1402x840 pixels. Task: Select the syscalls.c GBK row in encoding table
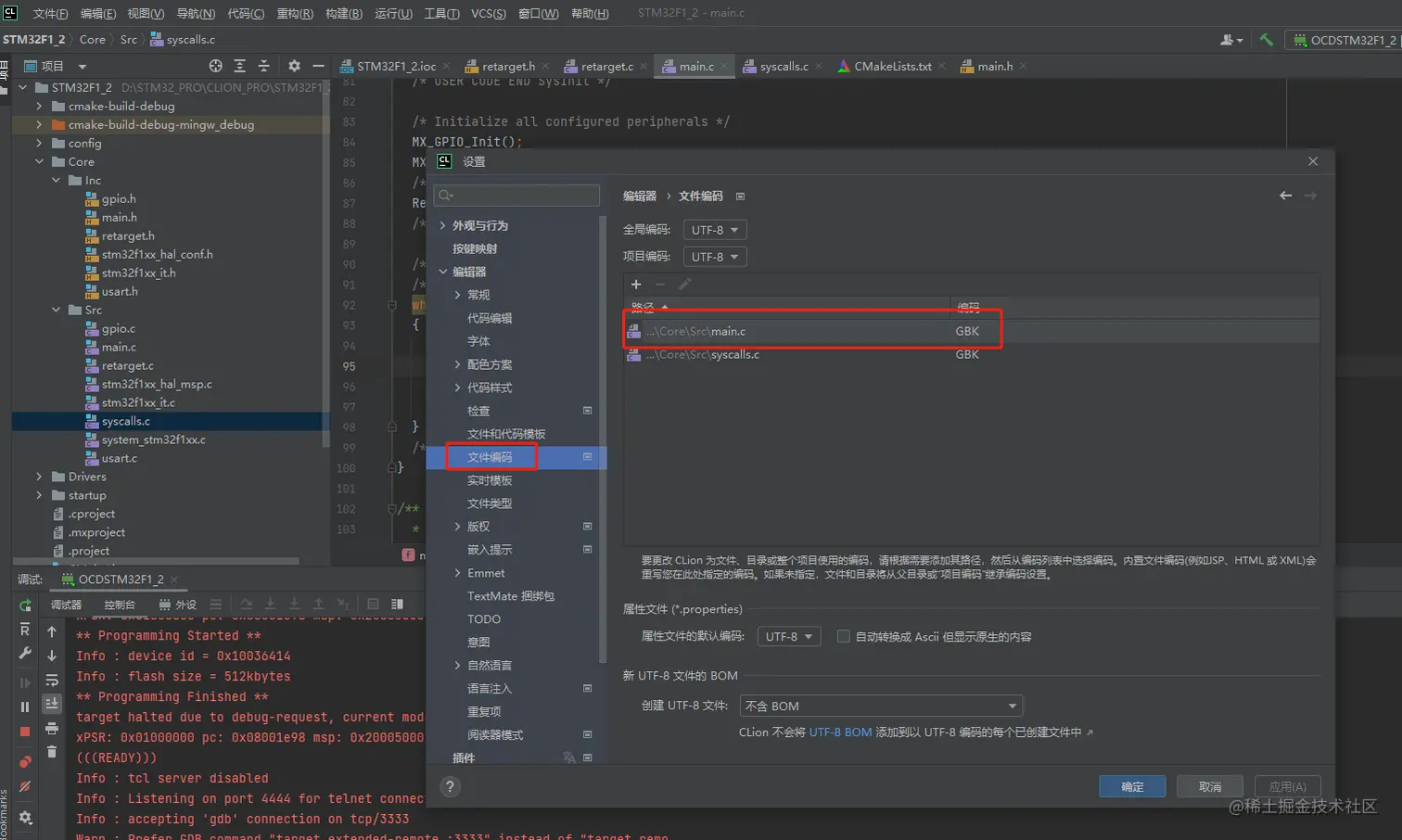click(972, 354)
